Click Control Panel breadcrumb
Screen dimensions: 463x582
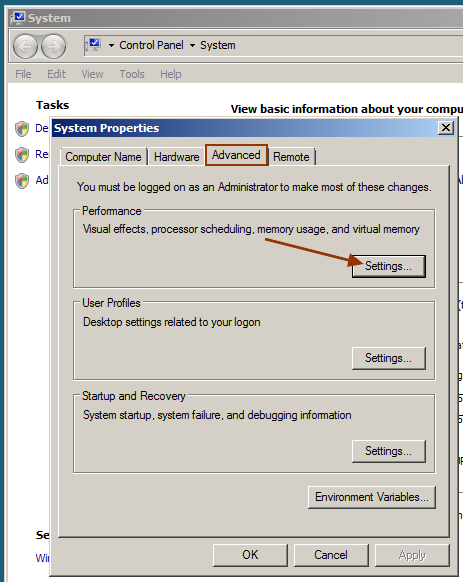point(151,45)
